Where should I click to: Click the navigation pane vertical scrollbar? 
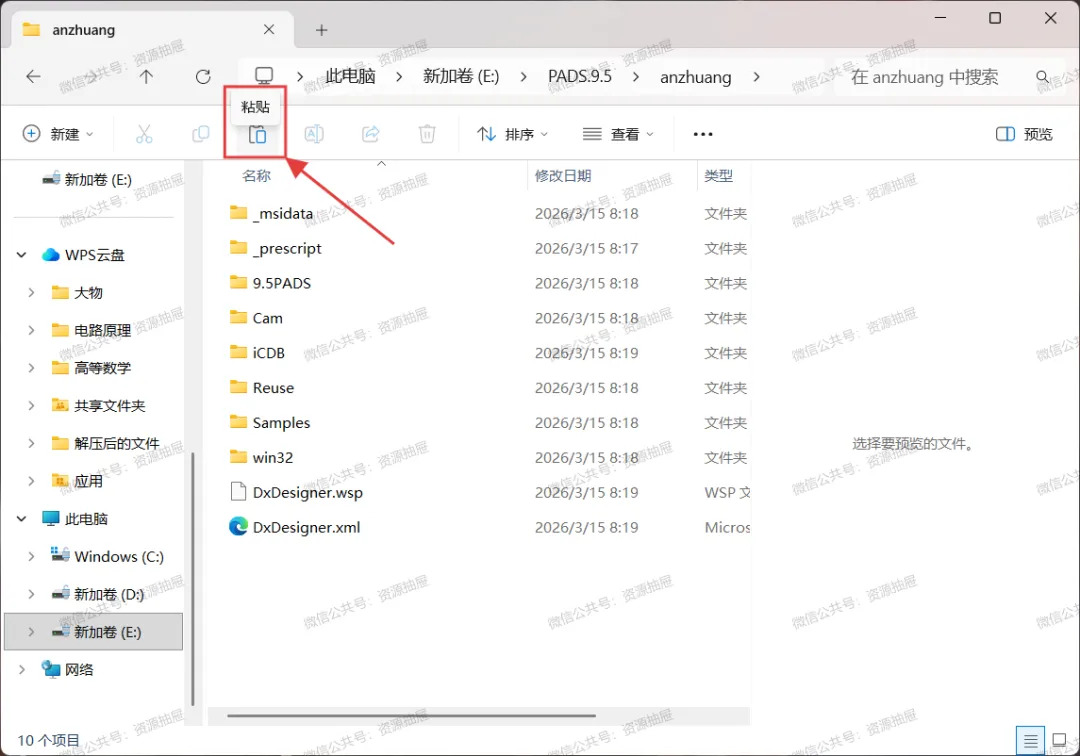193,578
